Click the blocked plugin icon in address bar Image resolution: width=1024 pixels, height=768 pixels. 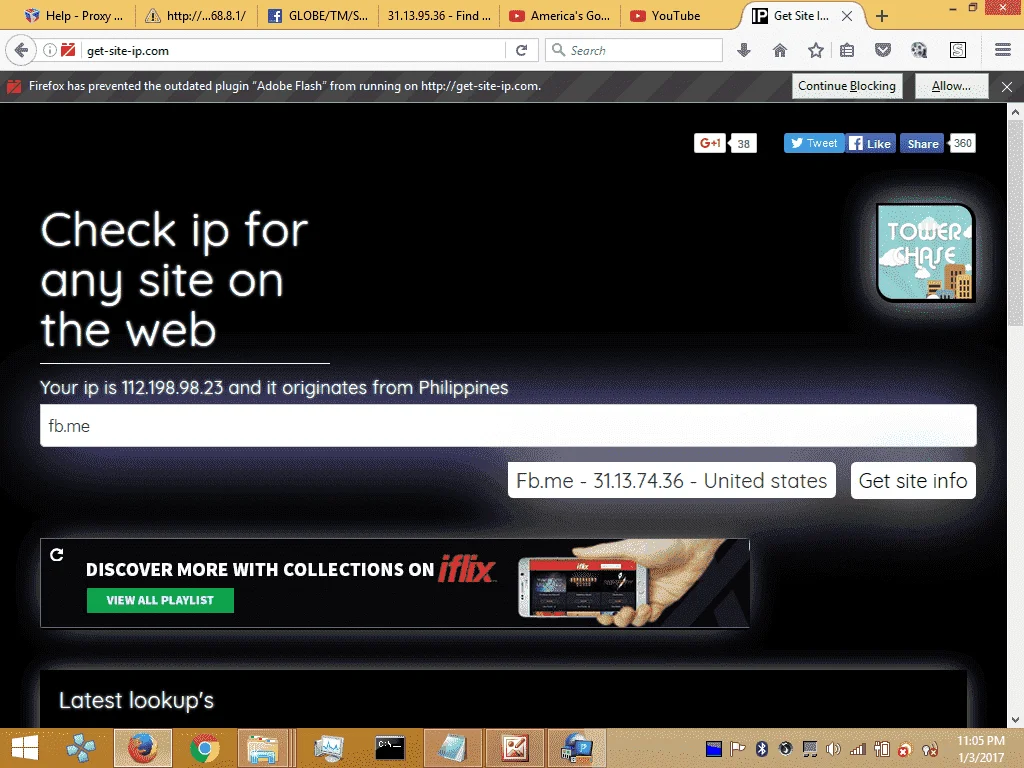point(68,50)
